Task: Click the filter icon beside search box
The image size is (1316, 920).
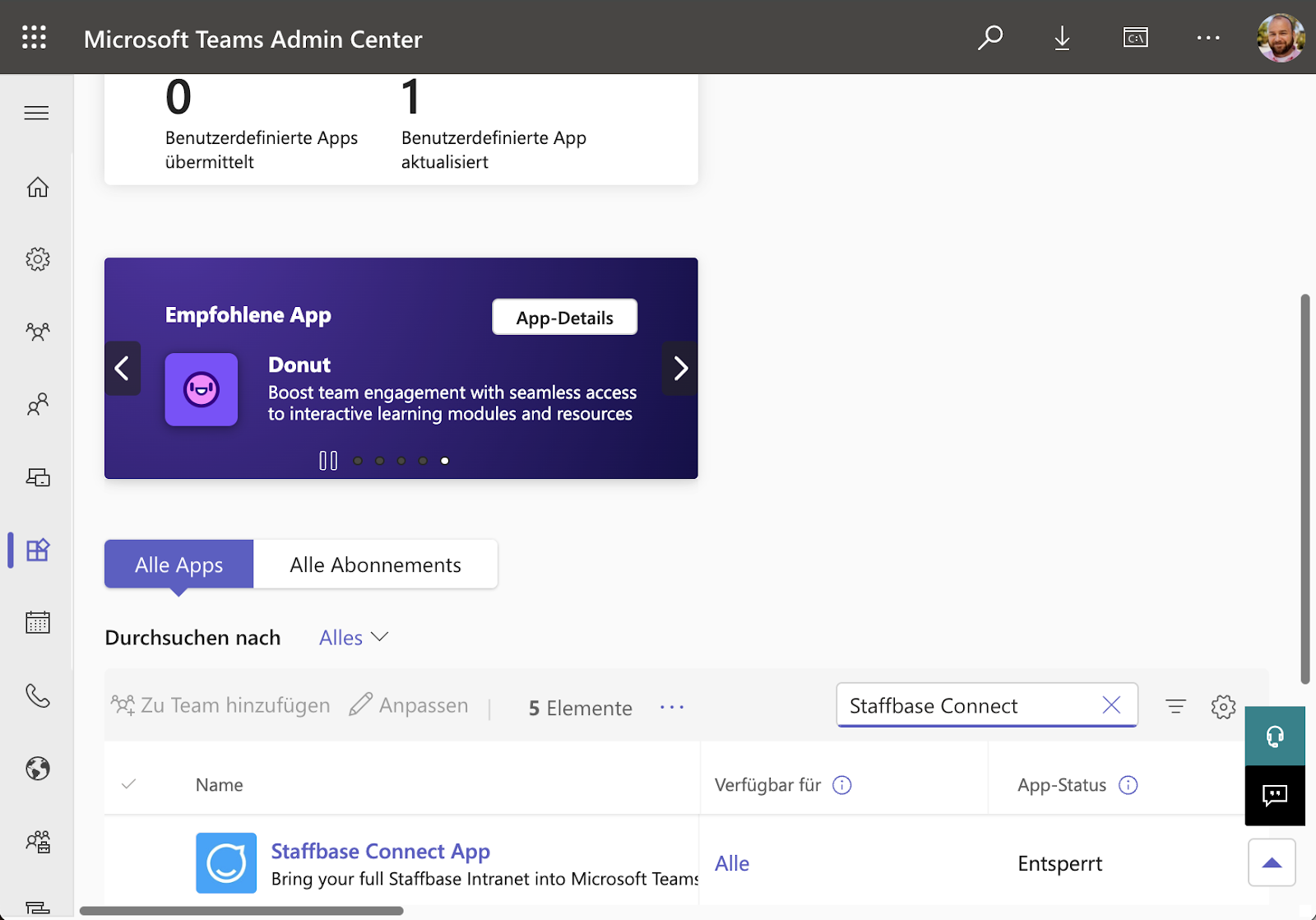Action: point(1175,706)
